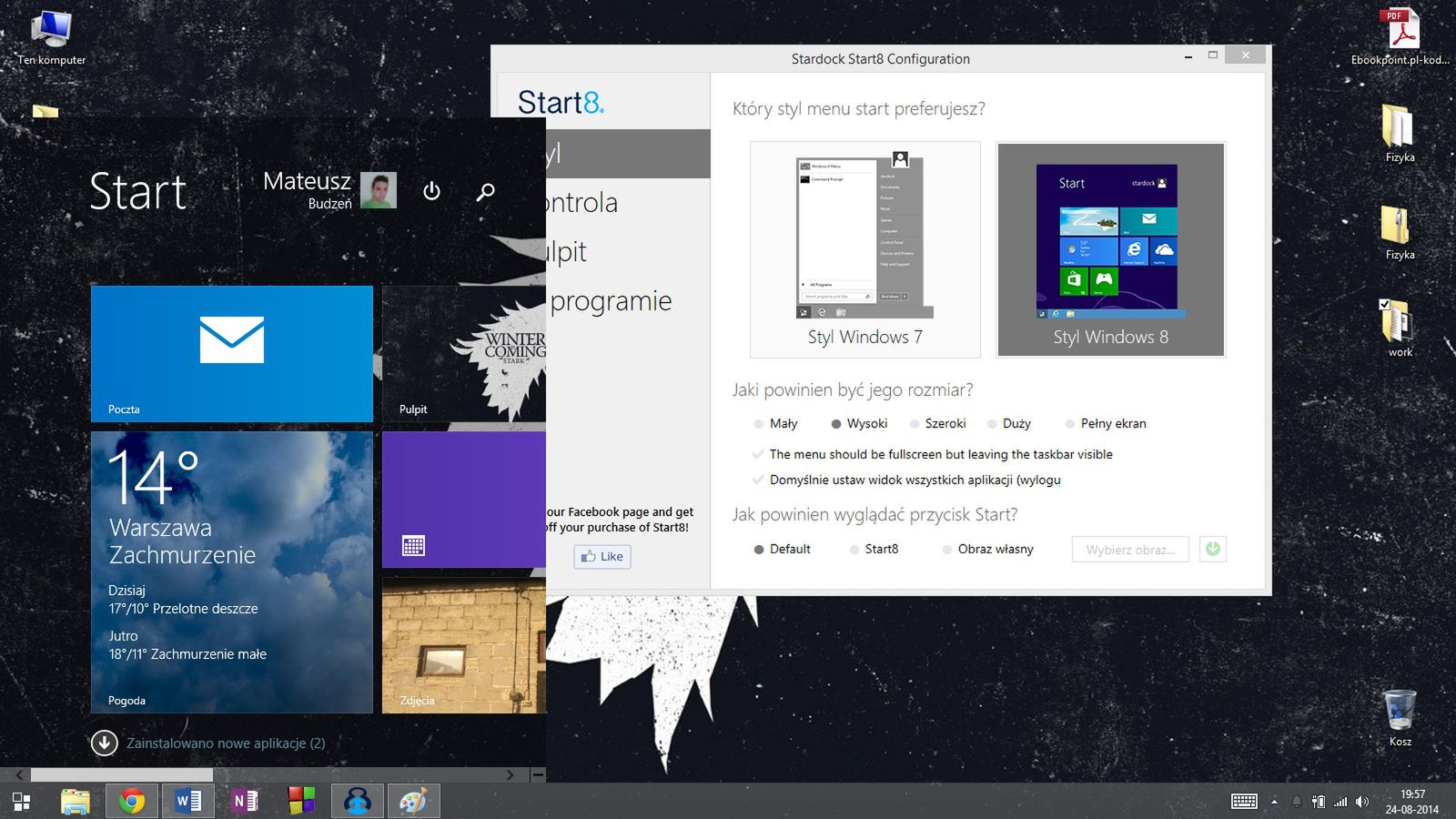
Task: Click the Start menu horizontal scrollbar thumb
Action: pyautogui.click(x=122, y=774)
